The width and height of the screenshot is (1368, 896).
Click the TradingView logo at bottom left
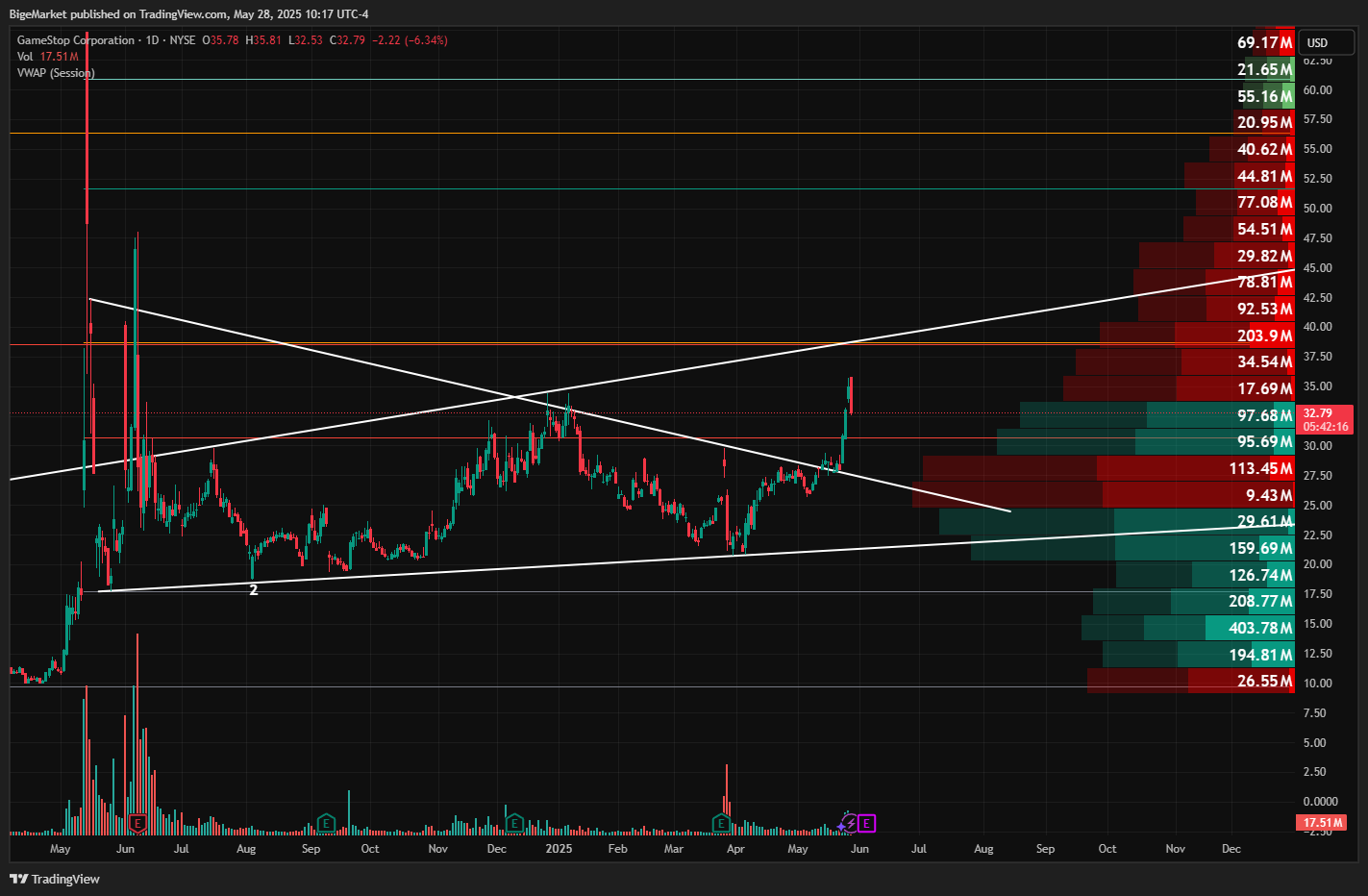(x=55, y=879)
